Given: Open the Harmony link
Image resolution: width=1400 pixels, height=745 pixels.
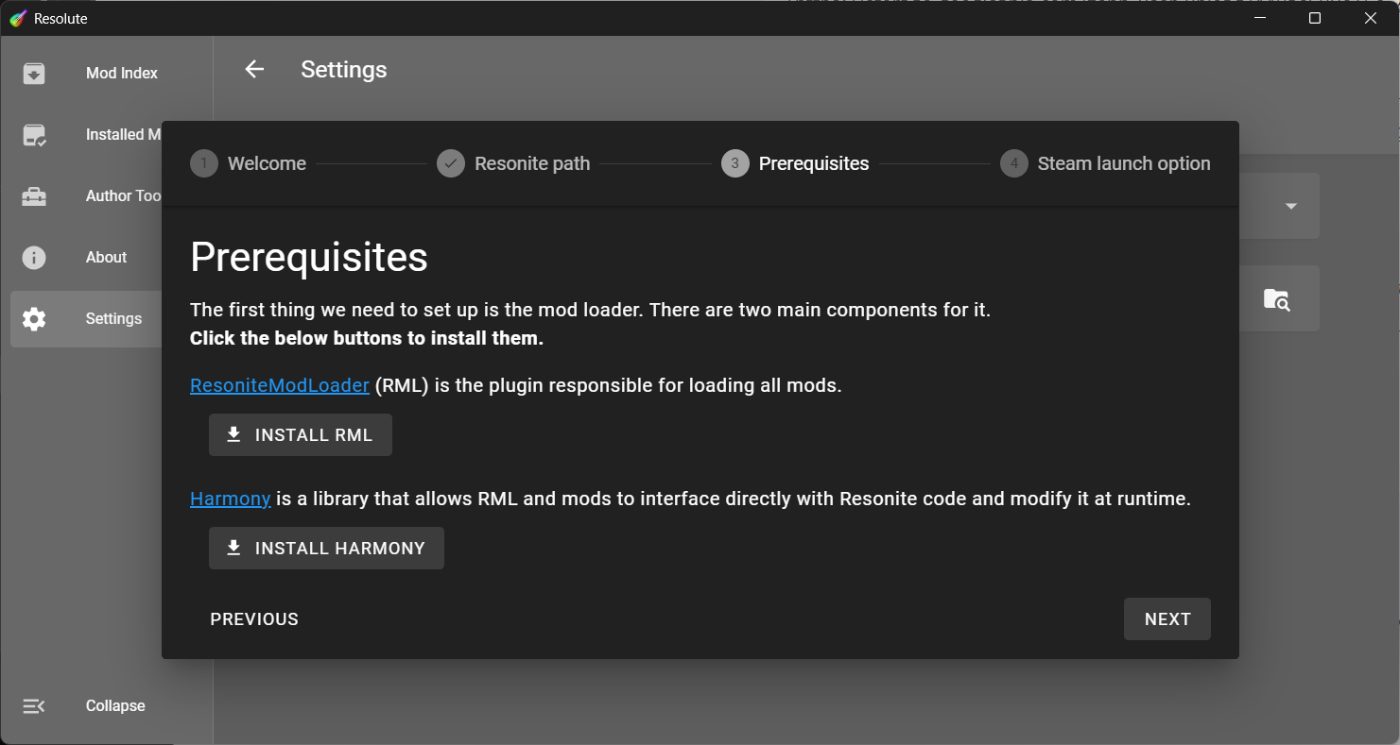Looking at the screenshot, I should click(230, 498).
